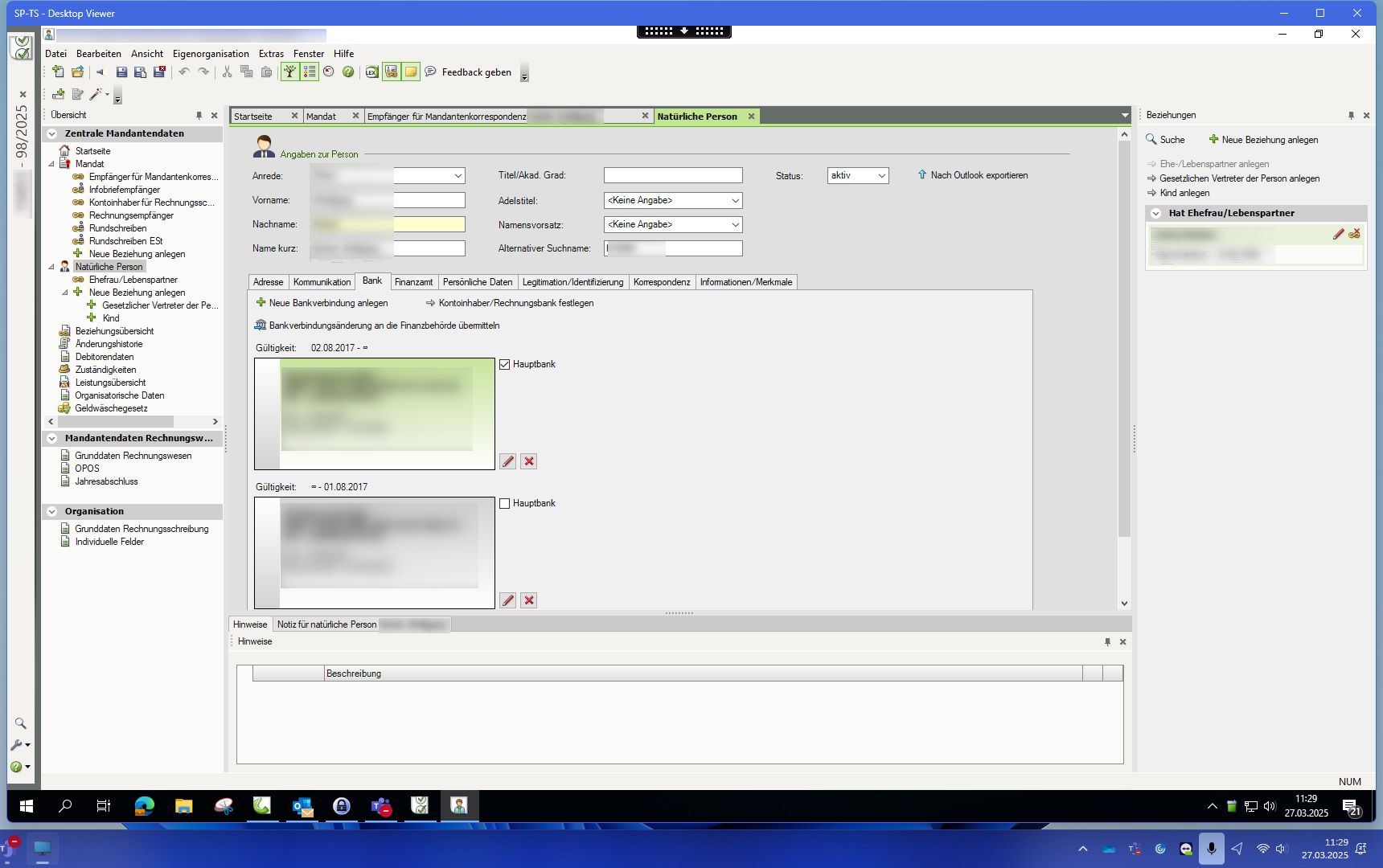Switch to the Finanzamt tab
Screen dimensions: 1383x868
pyautogui.click(x=413, y=282)
